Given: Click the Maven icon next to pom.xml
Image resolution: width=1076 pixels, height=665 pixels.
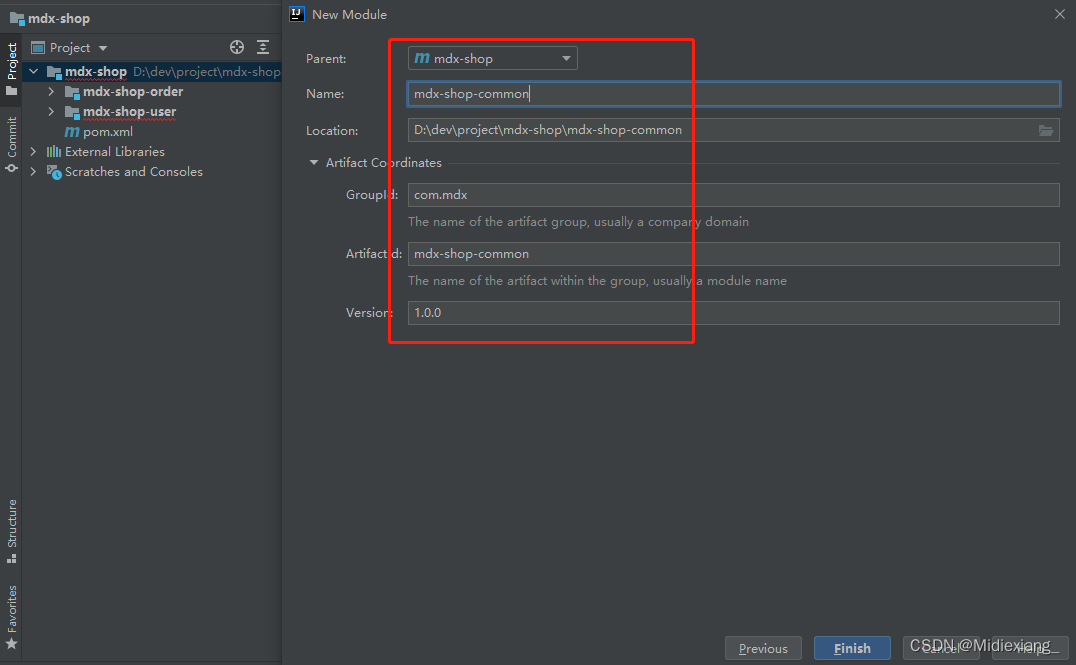Looking at the screenshot, I should click(x=72, y=132).
